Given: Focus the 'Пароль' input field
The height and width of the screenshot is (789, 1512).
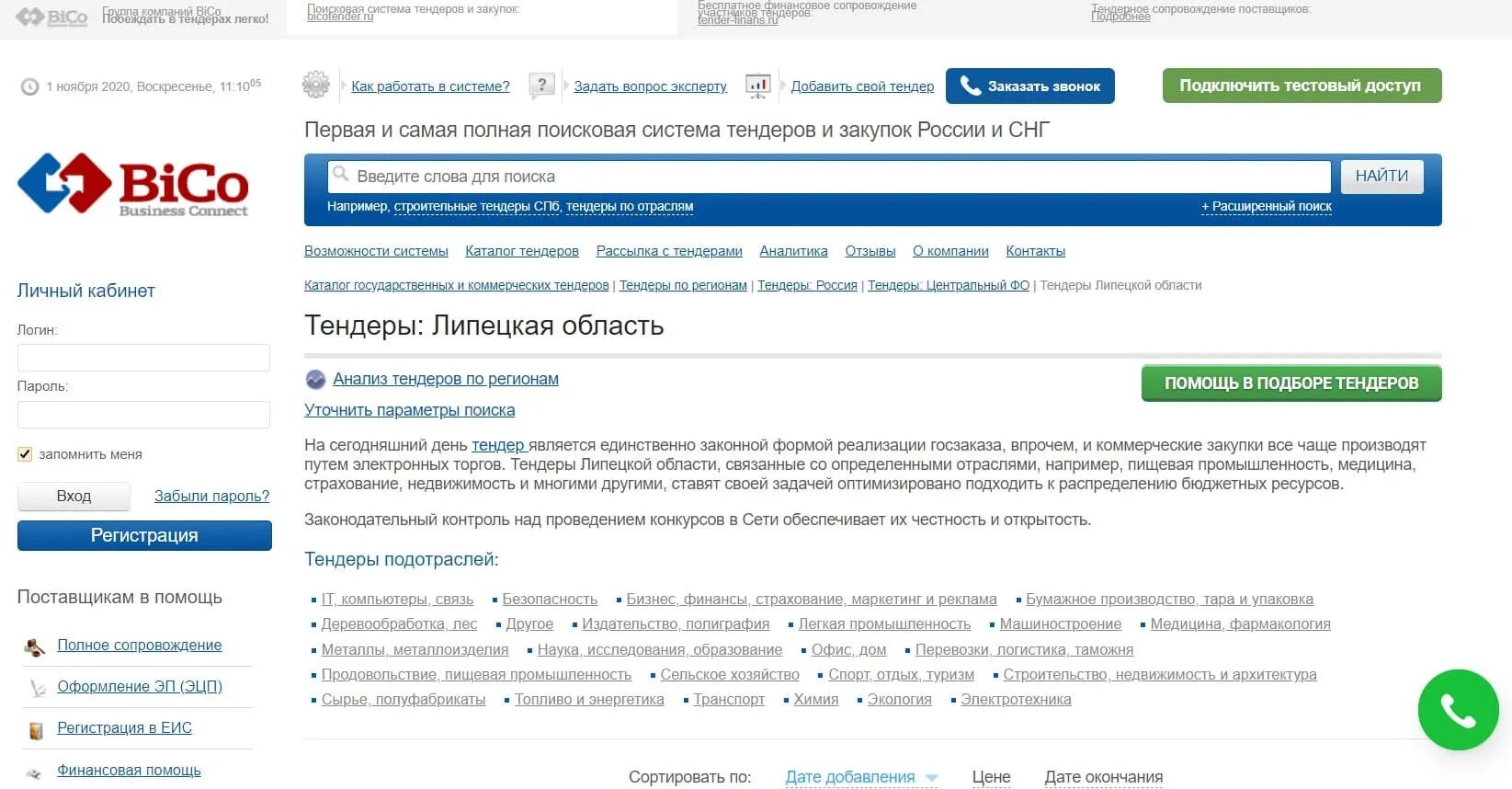Looking at the screenshot, I should (x=143, y=415).
